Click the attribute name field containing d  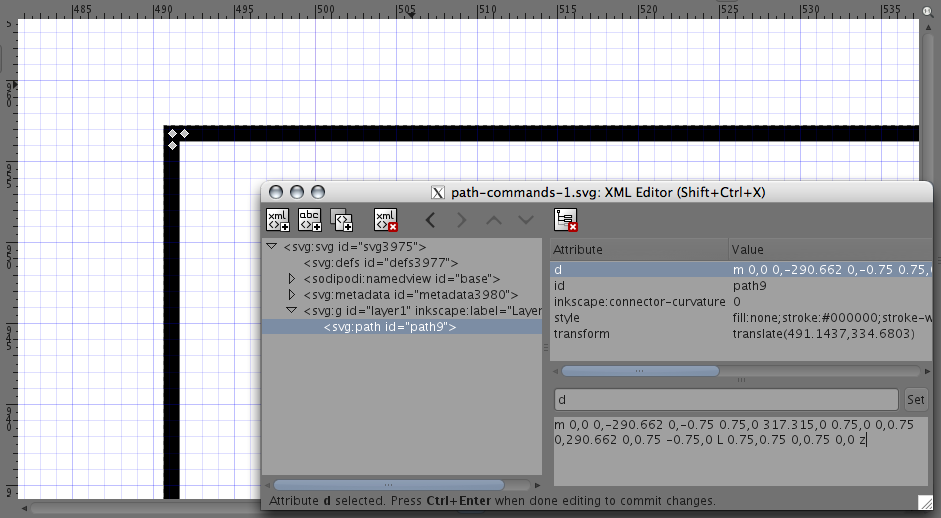[726, 400]
